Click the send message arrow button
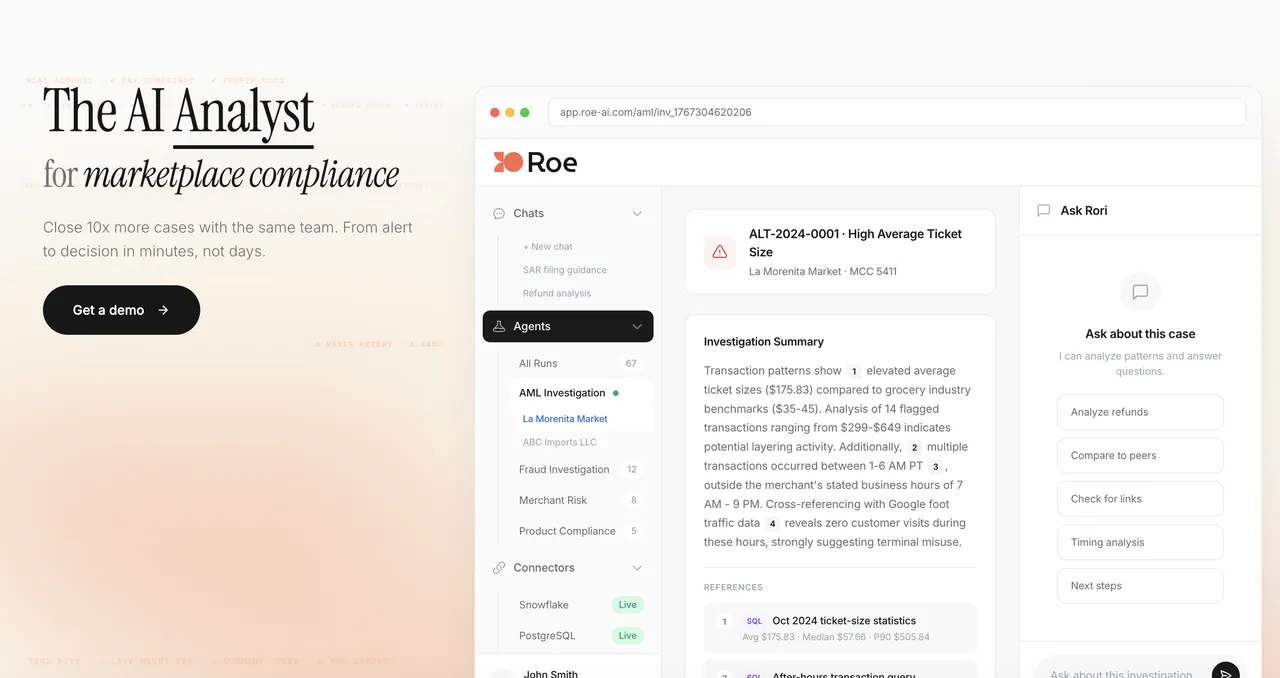 click(1226, 672)
